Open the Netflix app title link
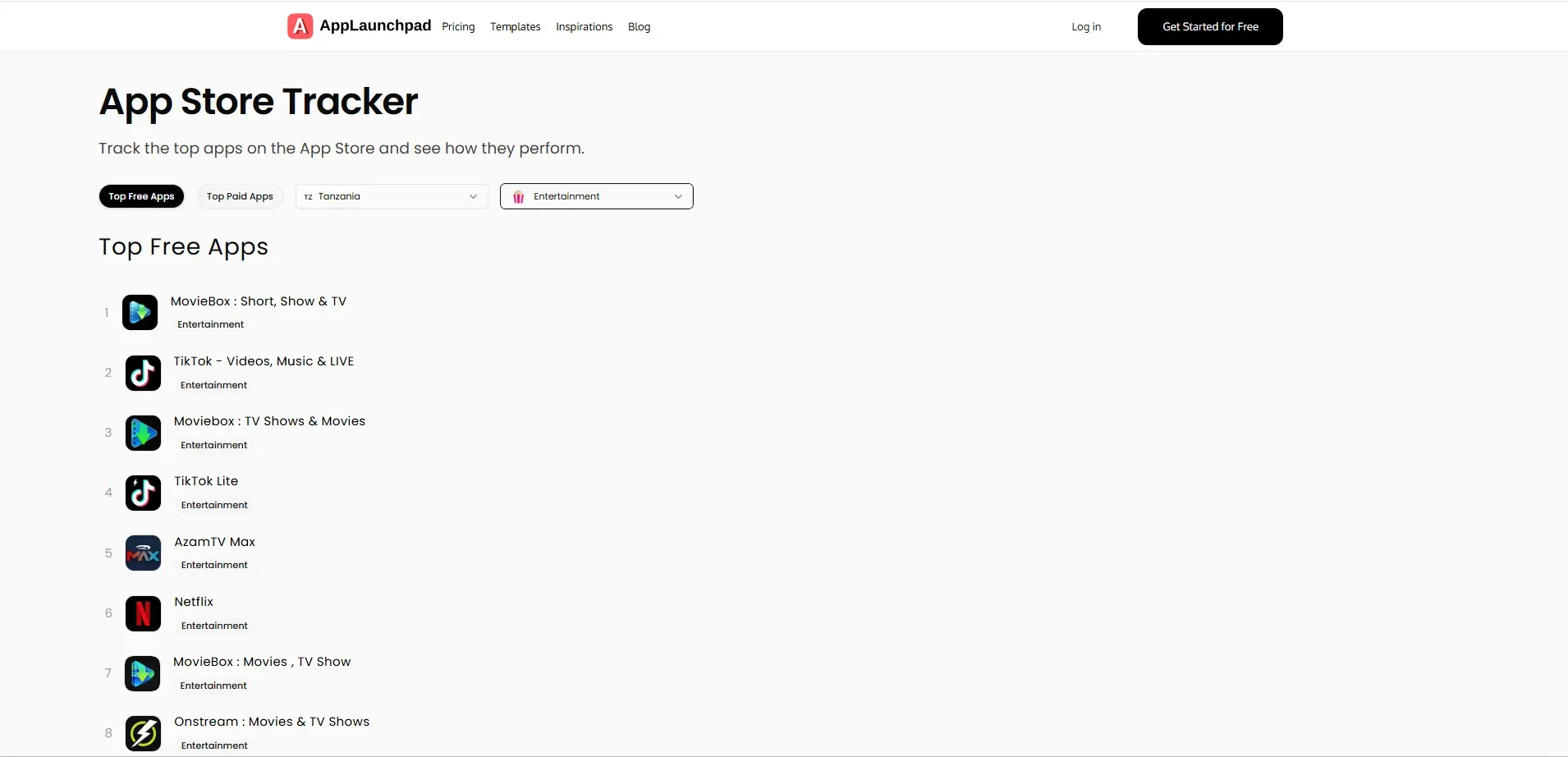The image size is (1568, 757). point(193,601)
